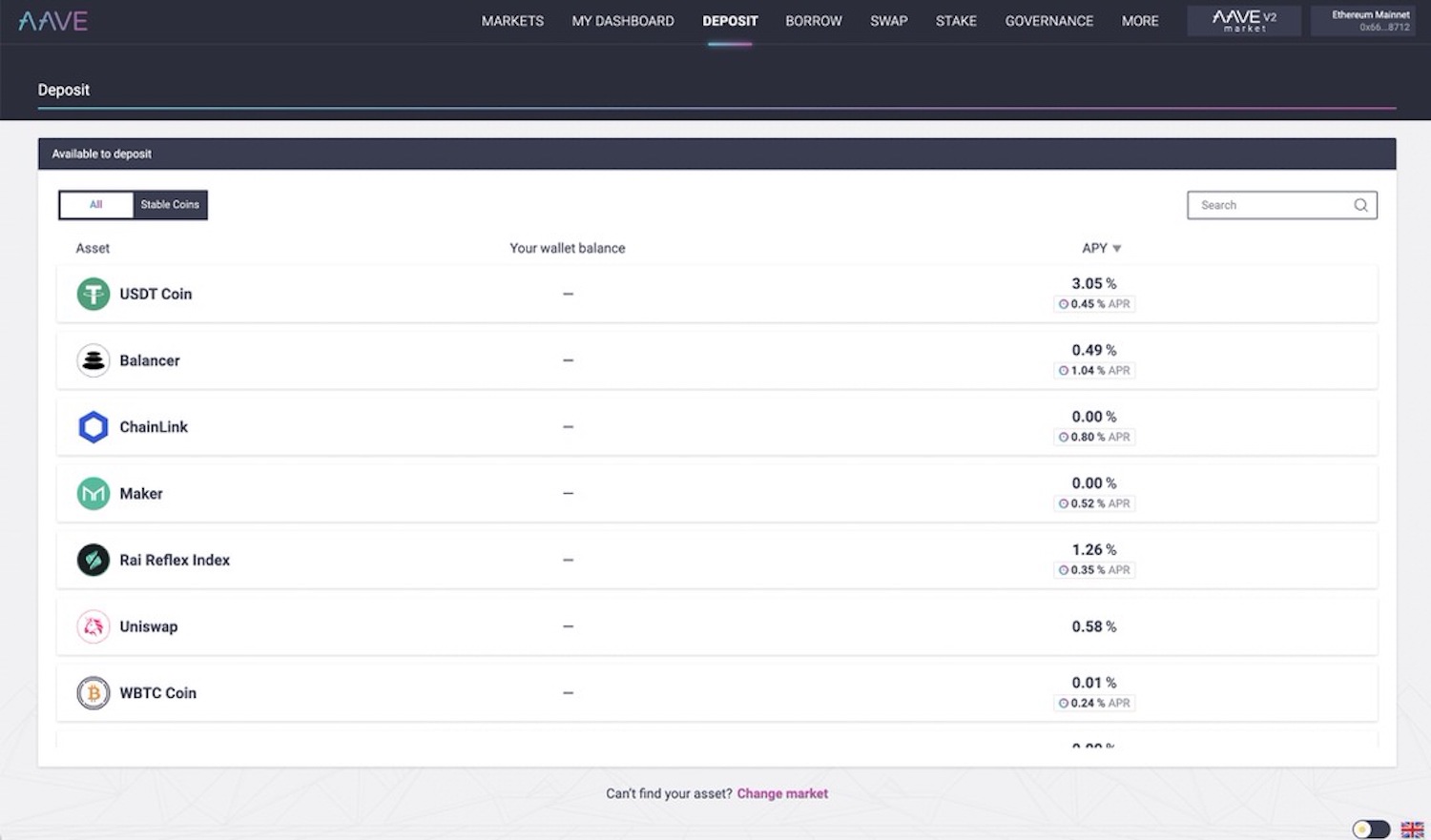Viewport: 1431px width, 840px height.
Task: Open the AAVE V2 market selector
Action: pos(1244,21)
